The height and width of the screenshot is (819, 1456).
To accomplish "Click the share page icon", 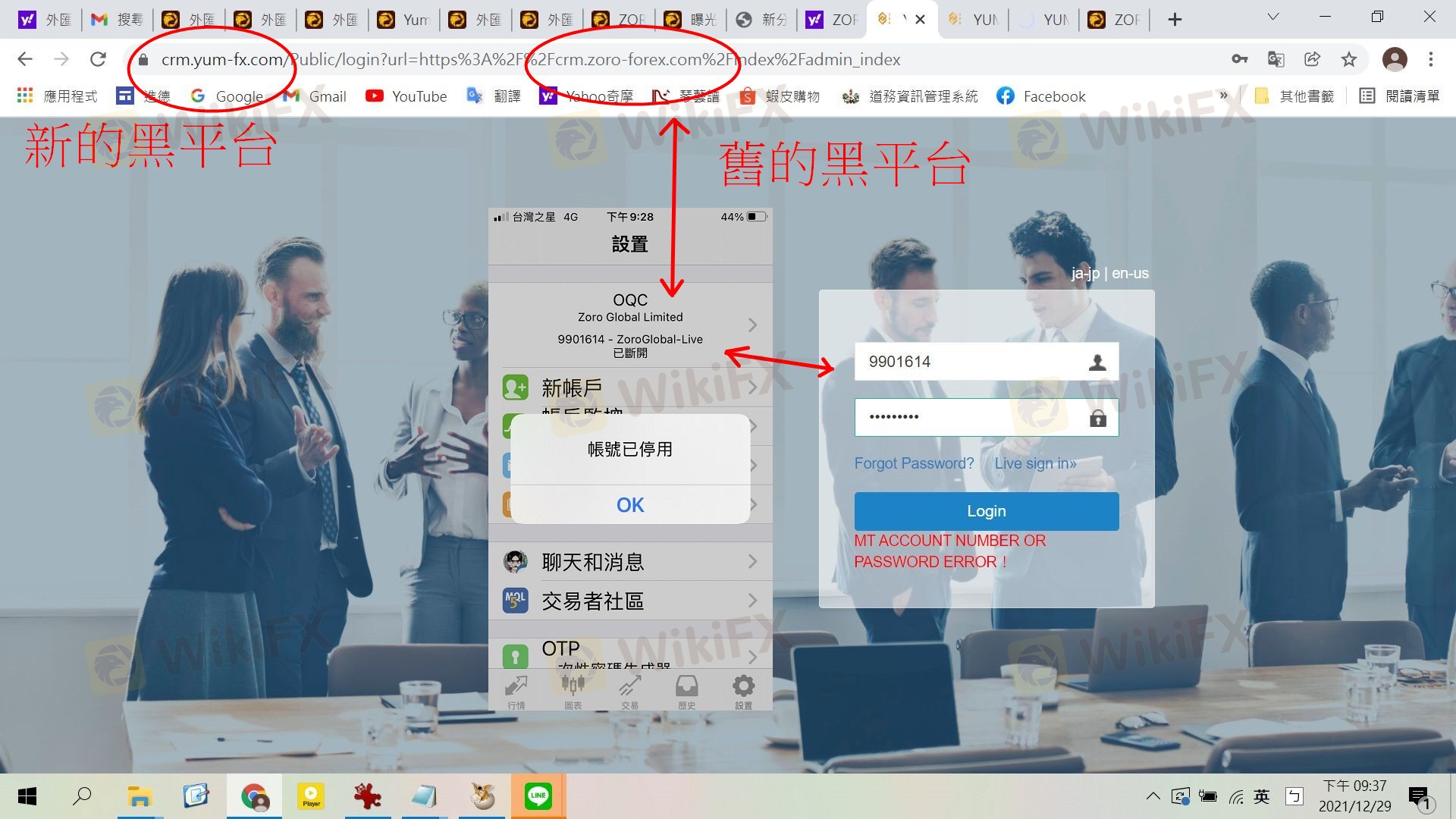I will point(1313,59).
